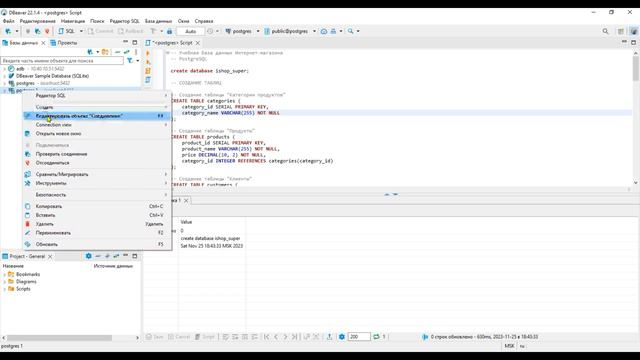The width and height of the screenshot is (640, 360).
Task: Close the Project - General tab
Action: [x=50, y=256]
